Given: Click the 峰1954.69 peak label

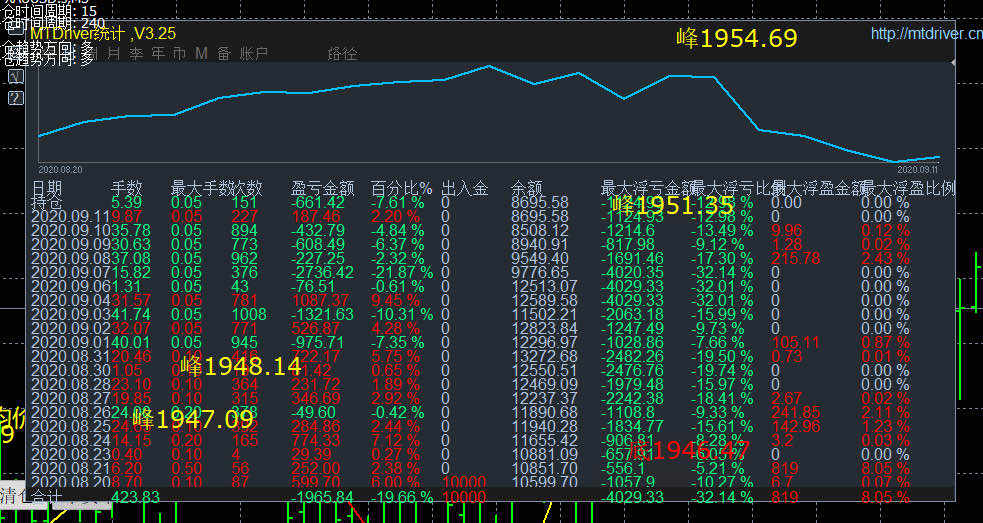Looking at the screenshot, I should click(737, 39).
